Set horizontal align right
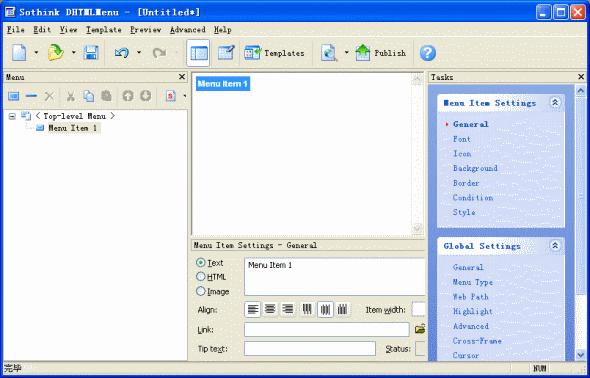This screenshot has height=378, width=590. tap(288, 310)
